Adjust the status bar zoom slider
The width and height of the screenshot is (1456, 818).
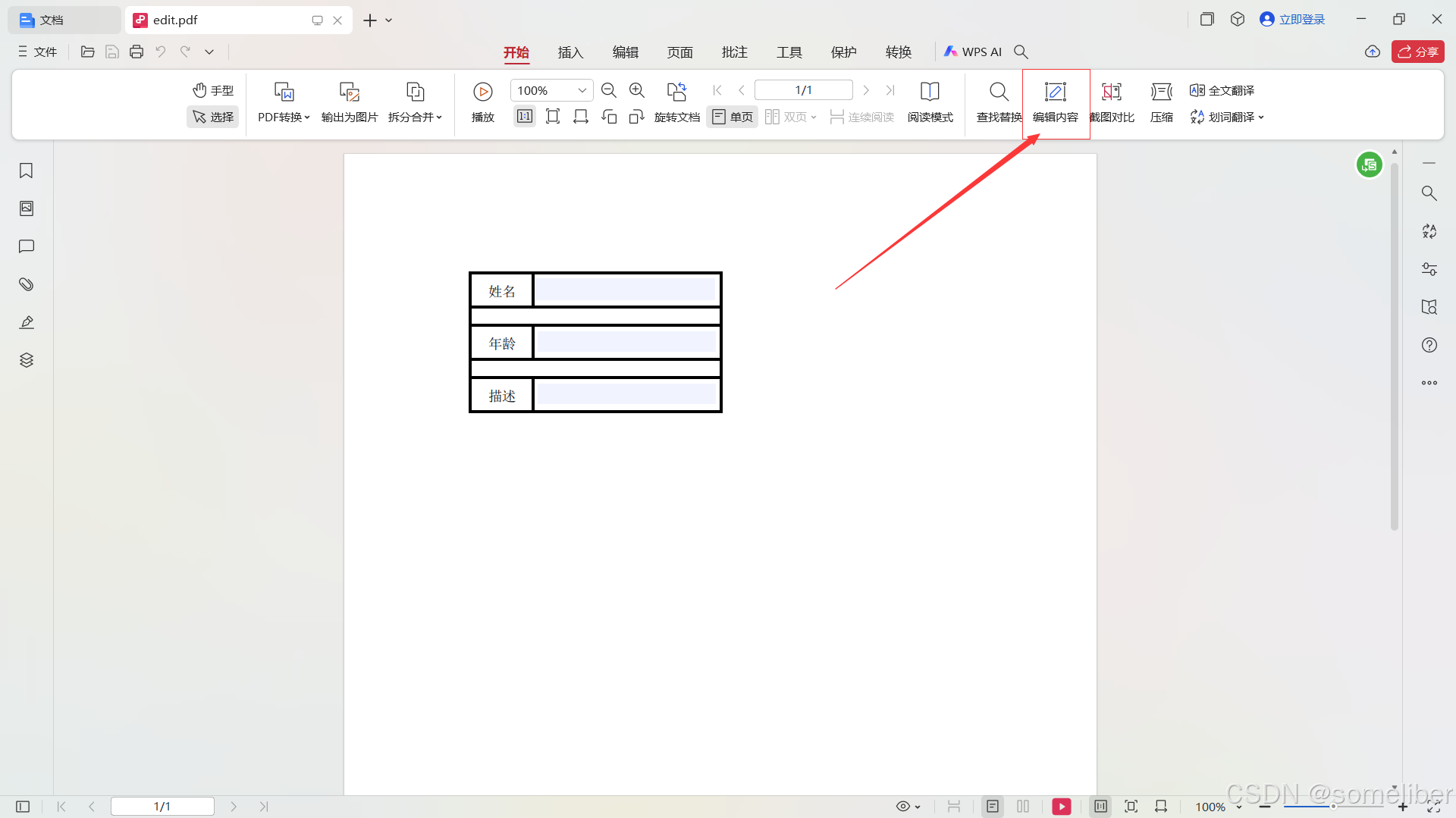(x=1333, y=807)
